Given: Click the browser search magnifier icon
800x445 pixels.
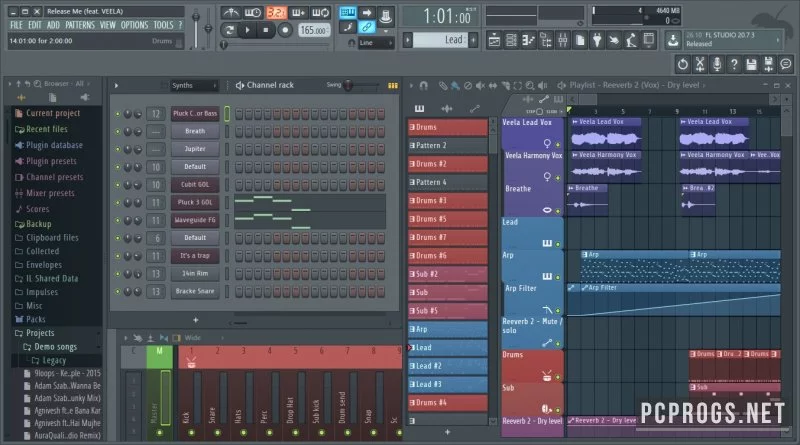Looking at the screenshot, I should click(37, 83).
